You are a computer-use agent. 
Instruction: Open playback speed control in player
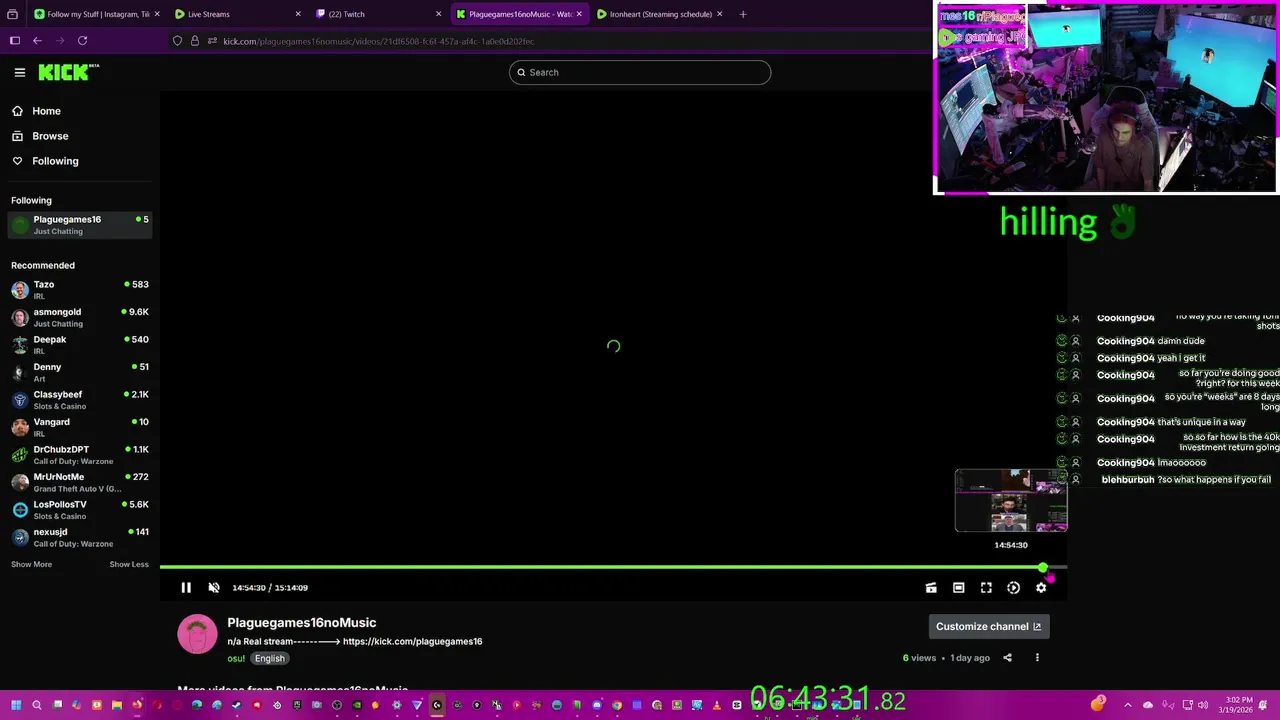coord(1013,588)
